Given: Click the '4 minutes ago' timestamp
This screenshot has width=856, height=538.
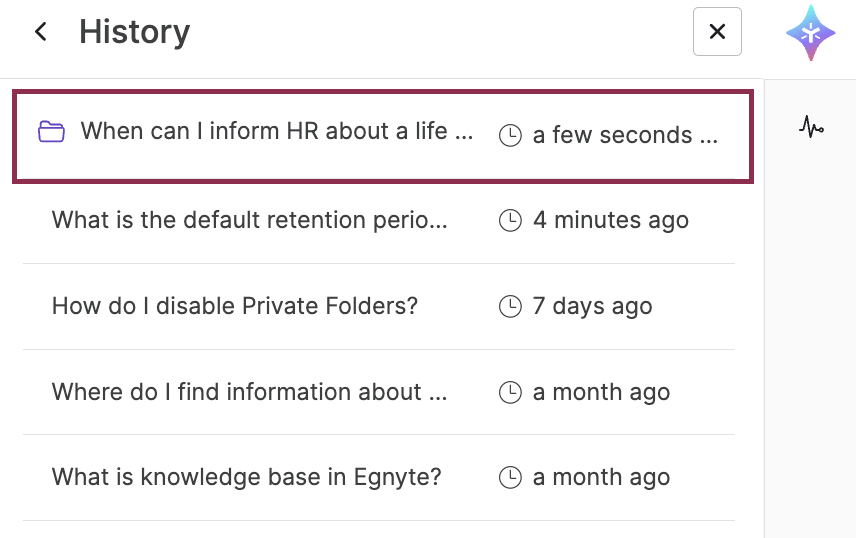Looking at the screenshot, I should click(611, 221).
